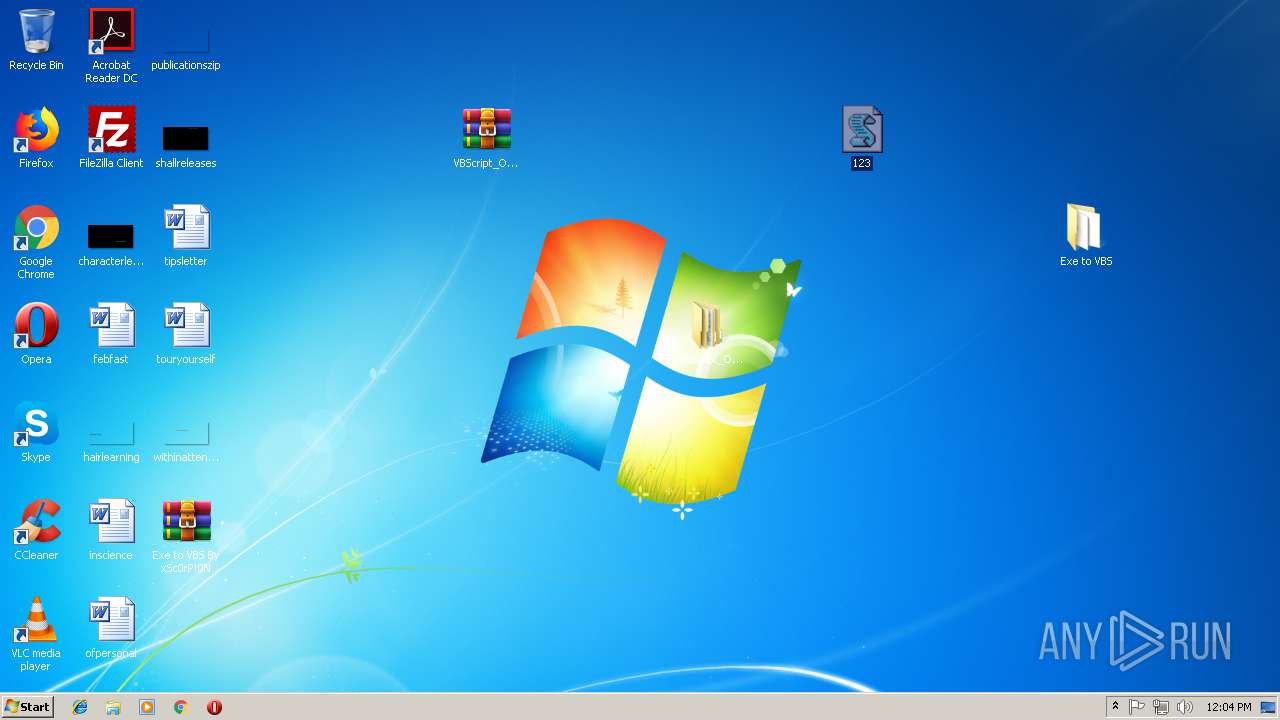
Task: Open the network tray icon
Action: click(x=1161, y=707)
